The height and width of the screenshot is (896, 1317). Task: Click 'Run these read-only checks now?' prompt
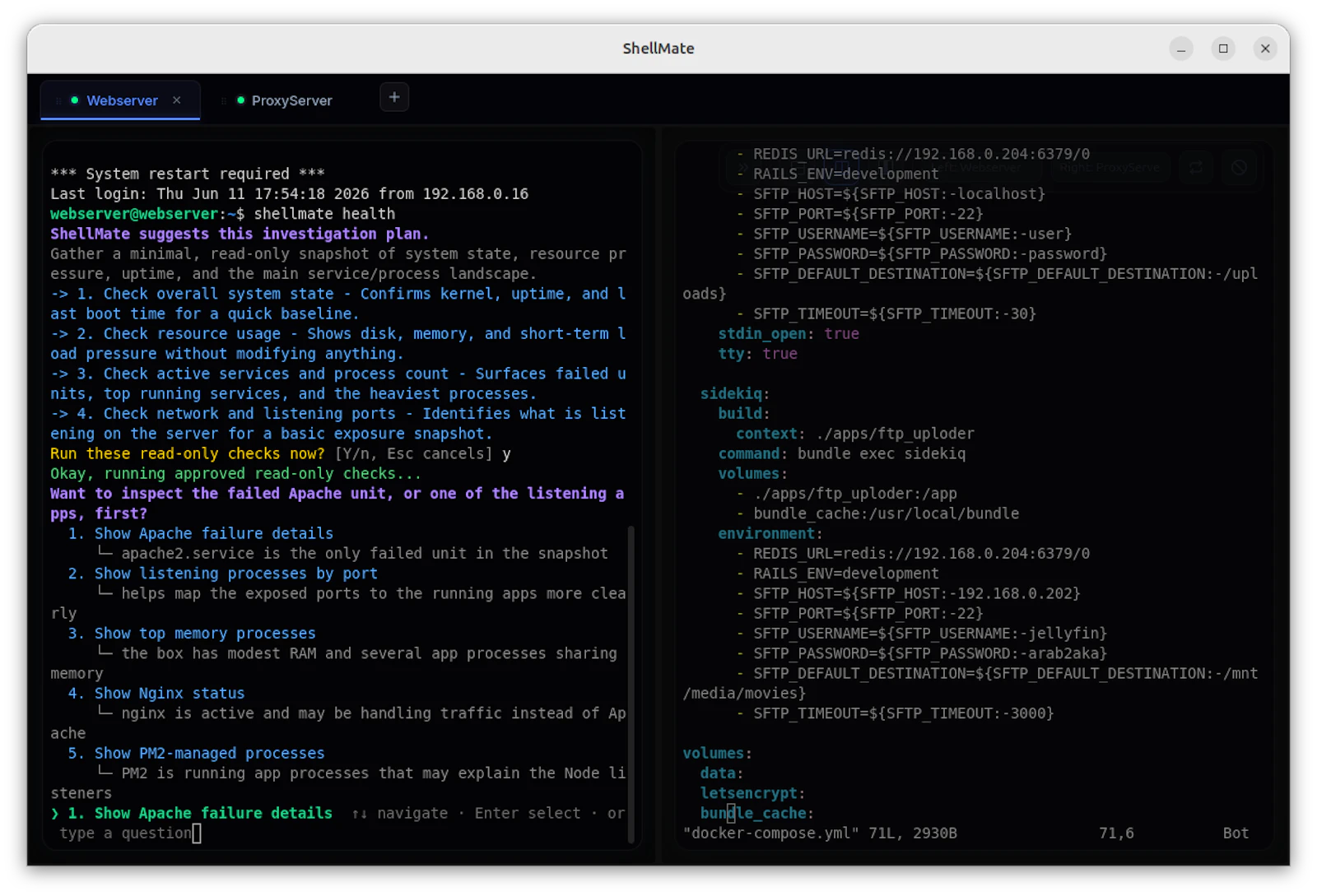(188, 454)
